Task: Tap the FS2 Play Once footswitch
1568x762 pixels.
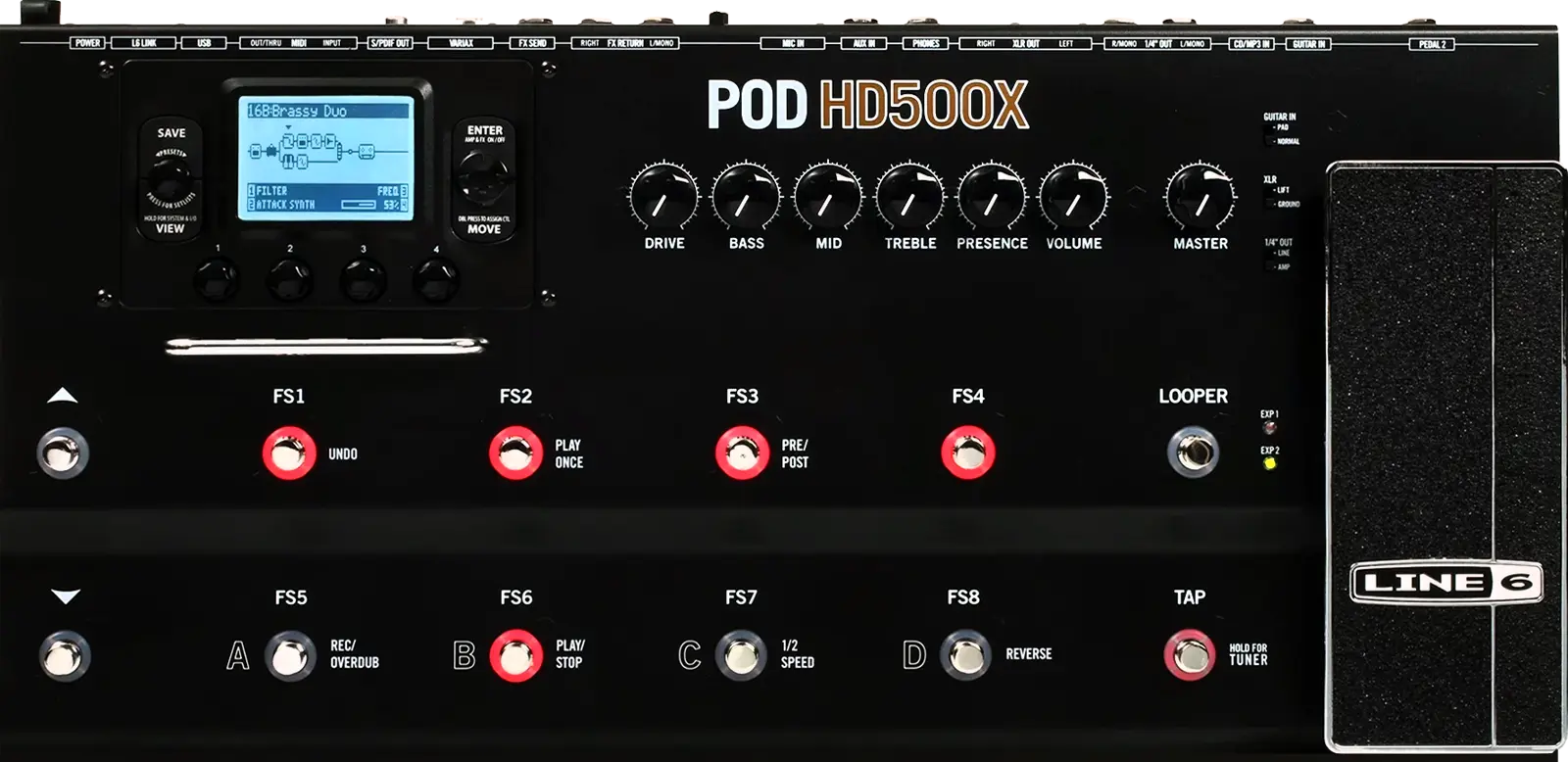Action: click(515, 453)
